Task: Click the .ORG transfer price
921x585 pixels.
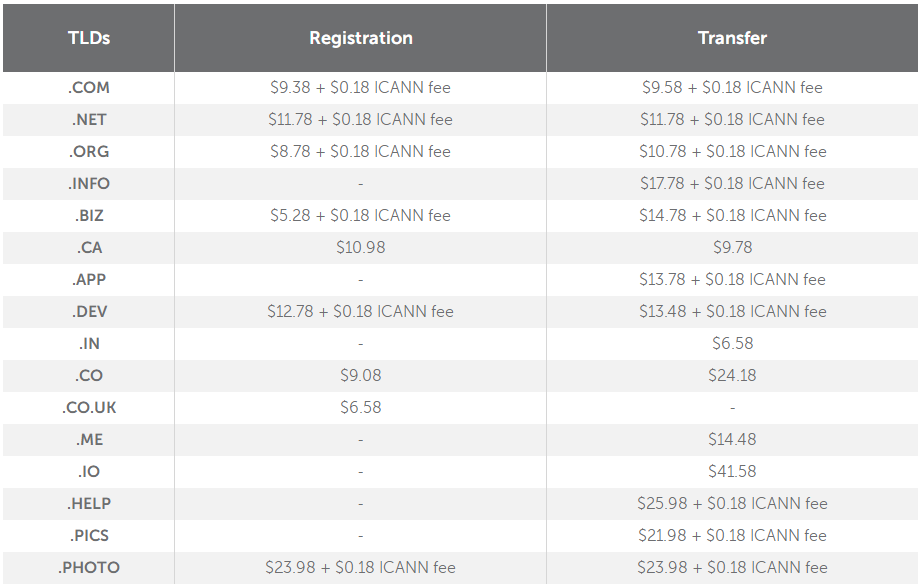Action: [732, 151]
